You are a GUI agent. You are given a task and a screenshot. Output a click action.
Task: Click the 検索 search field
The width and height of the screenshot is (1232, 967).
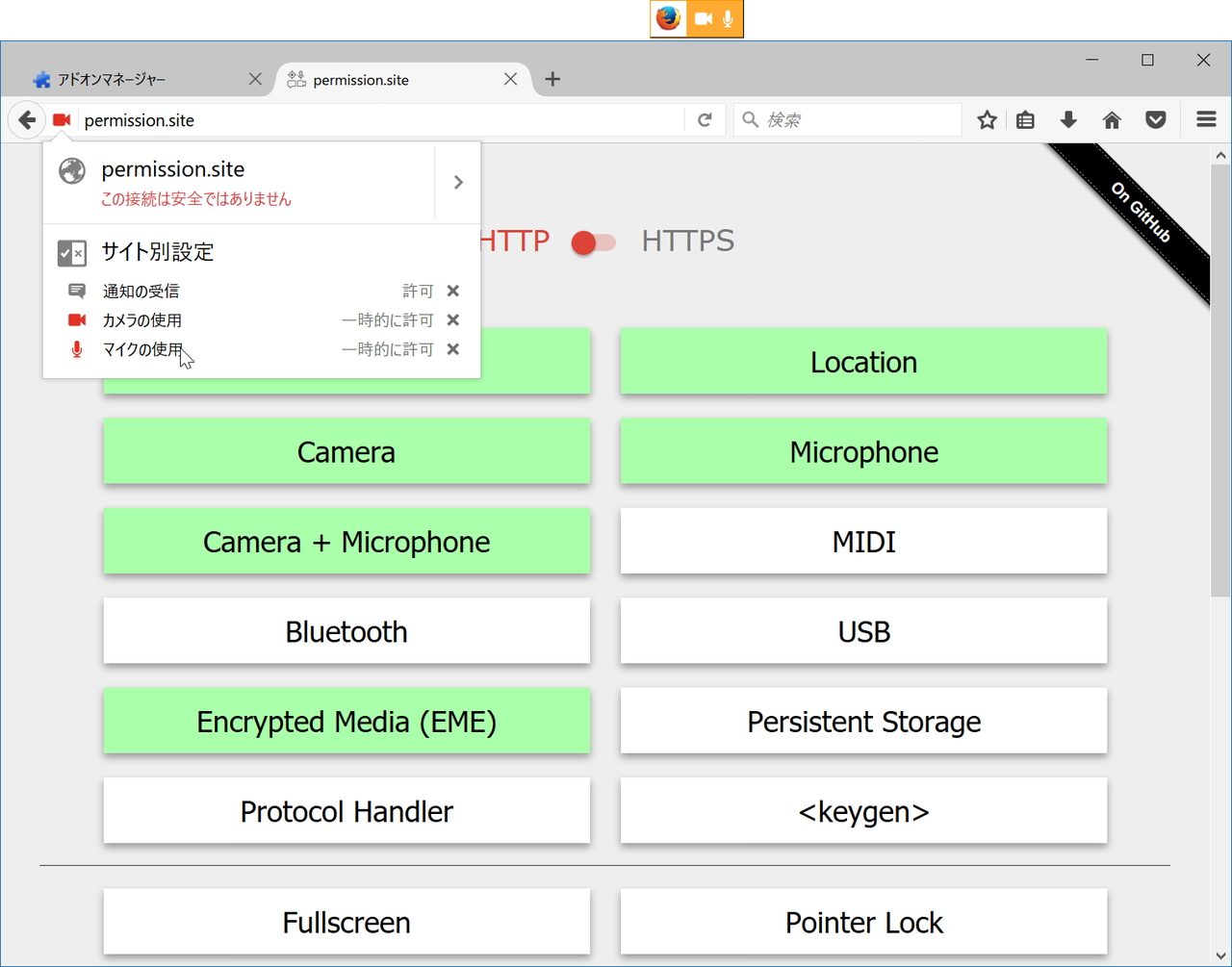[x=857, y=120]
